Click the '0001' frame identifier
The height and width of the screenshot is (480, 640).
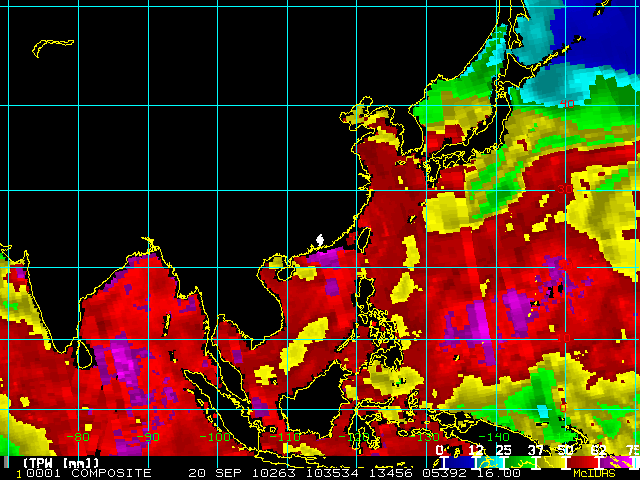[44, 473]
